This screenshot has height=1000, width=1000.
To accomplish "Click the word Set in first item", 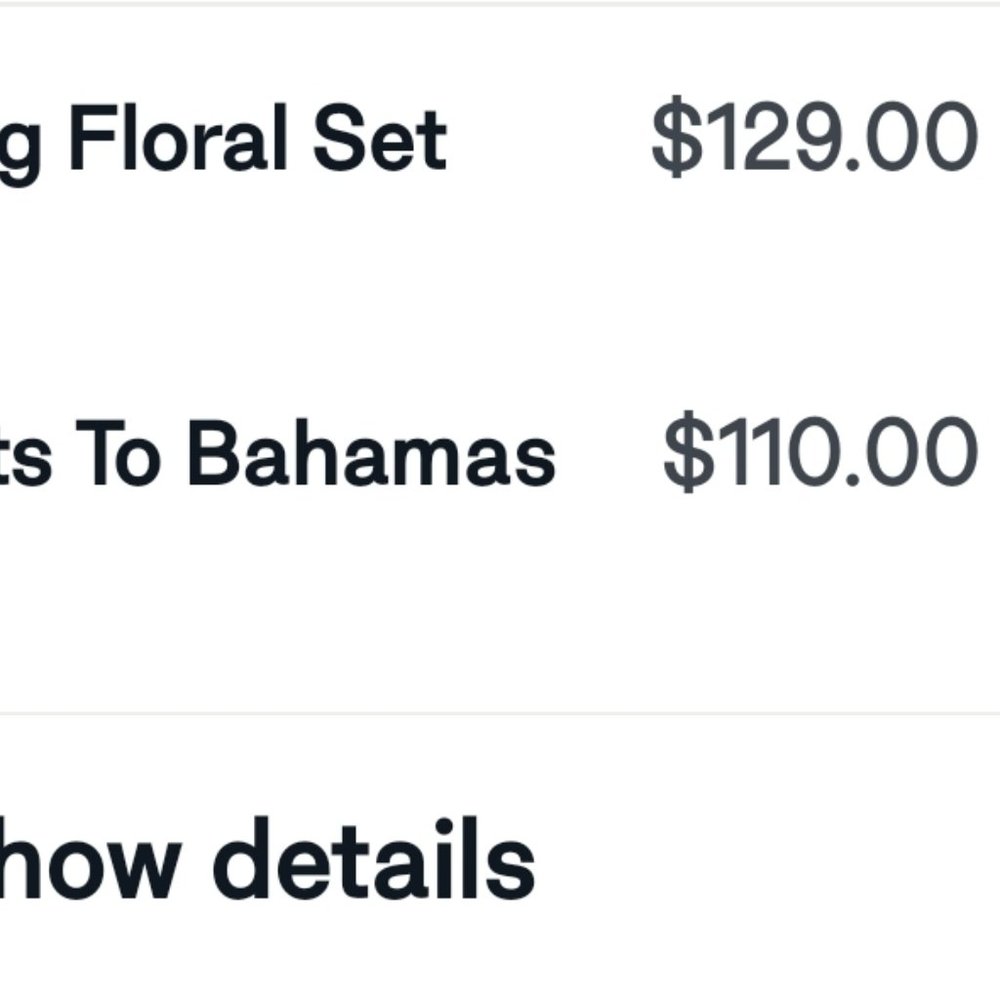I will coord(380,140).
